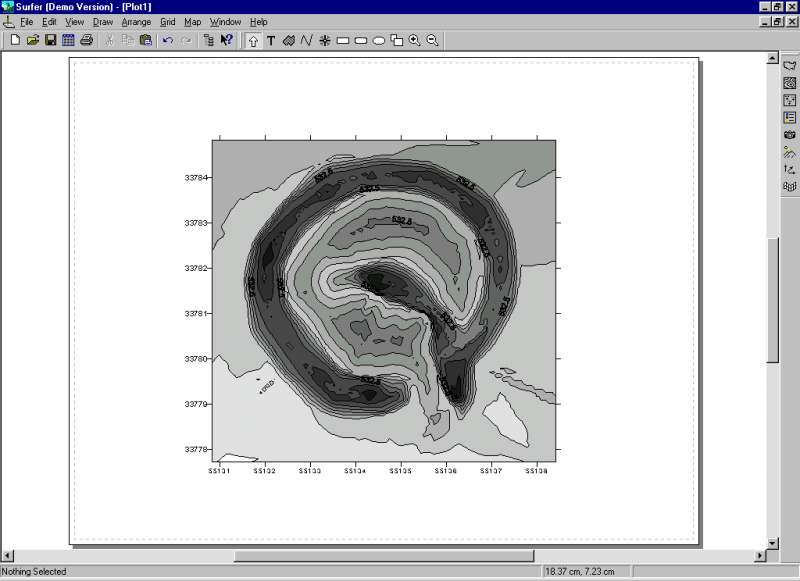Open the Map menu

(192, 21)
